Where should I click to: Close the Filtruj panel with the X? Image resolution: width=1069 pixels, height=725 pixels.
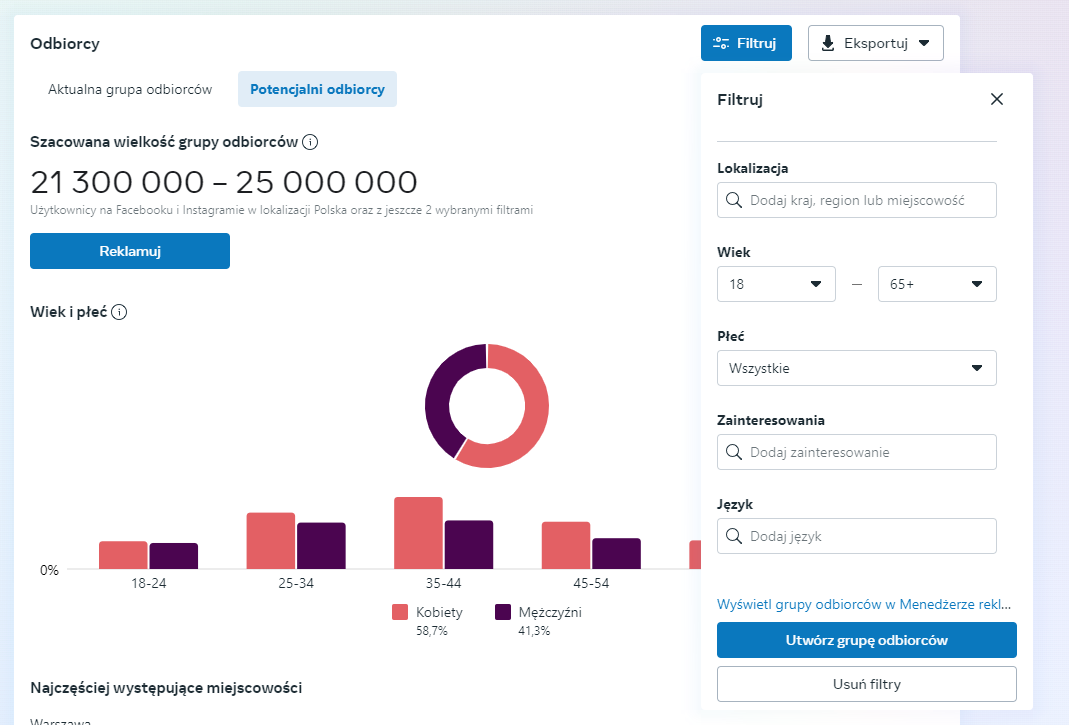(996, 99)
